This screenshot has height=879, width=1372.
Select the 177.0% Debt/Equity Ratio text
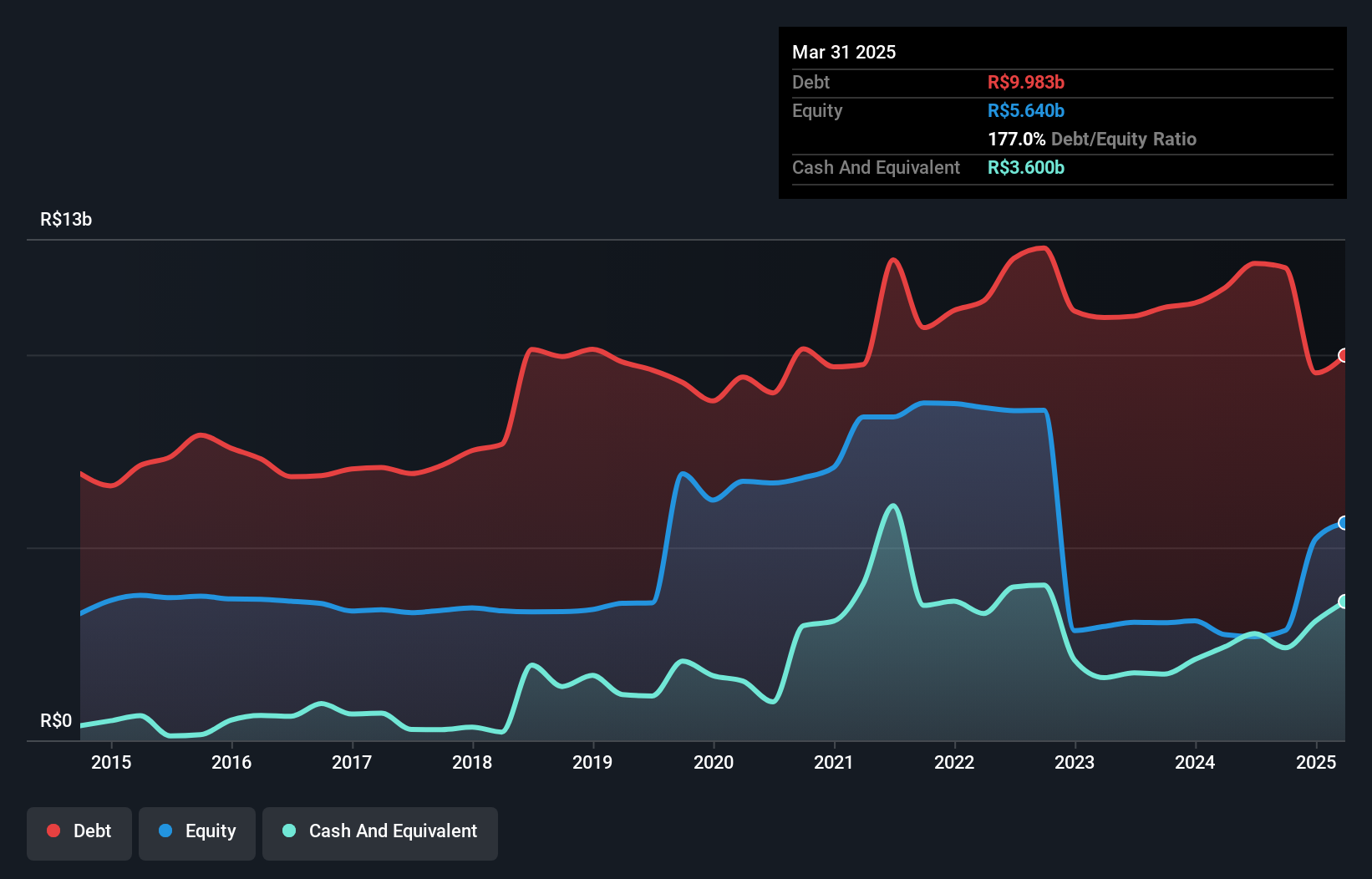[1092, 139]
